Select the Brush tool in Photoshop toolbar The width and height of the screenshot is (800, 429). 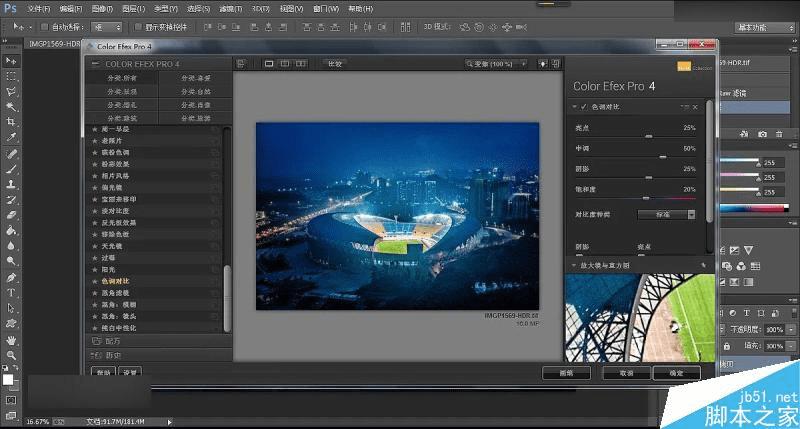(x=11, y=169)
